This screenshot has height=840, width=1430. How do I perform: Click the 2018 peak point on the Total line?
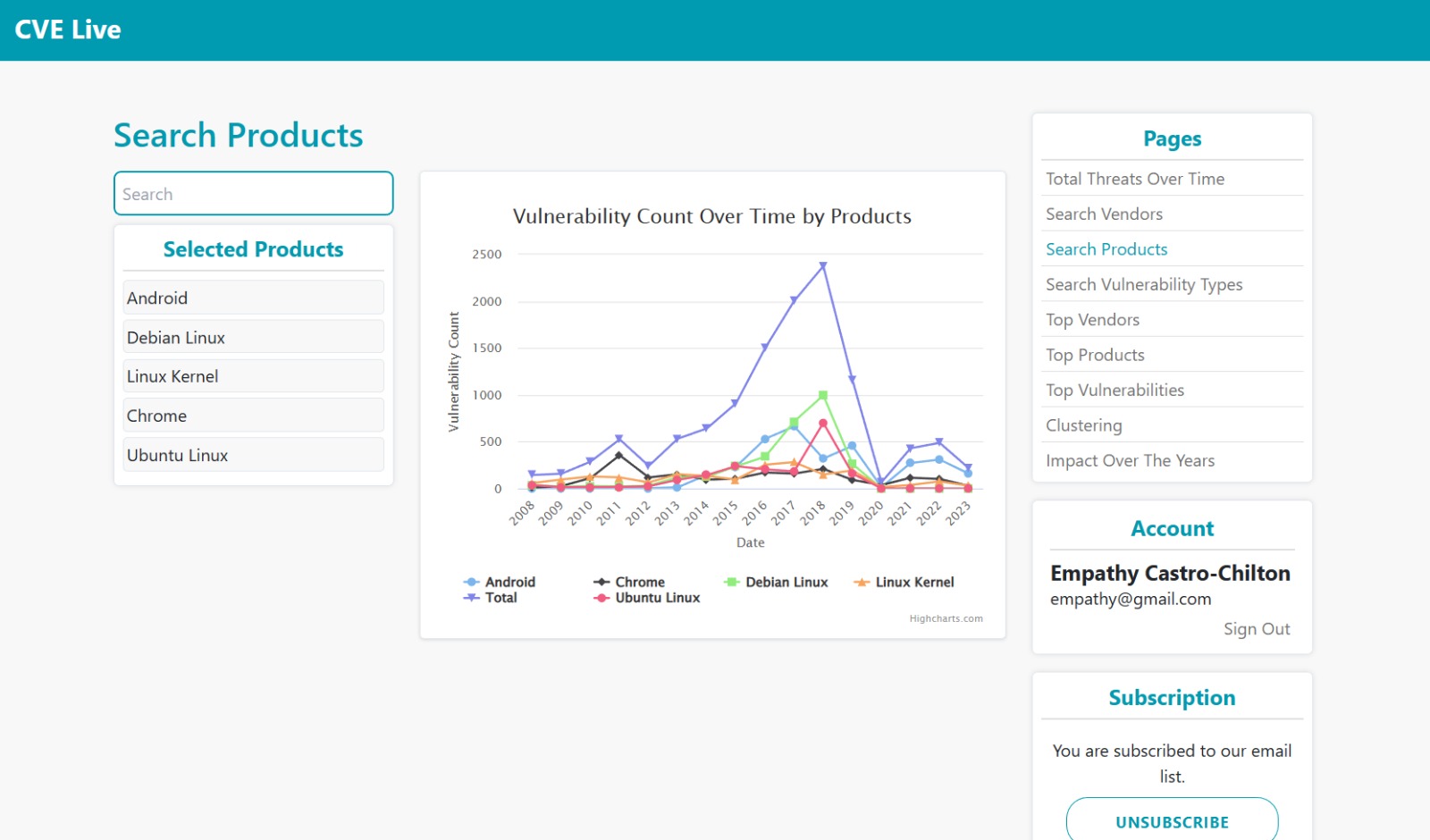click(821, 264)
